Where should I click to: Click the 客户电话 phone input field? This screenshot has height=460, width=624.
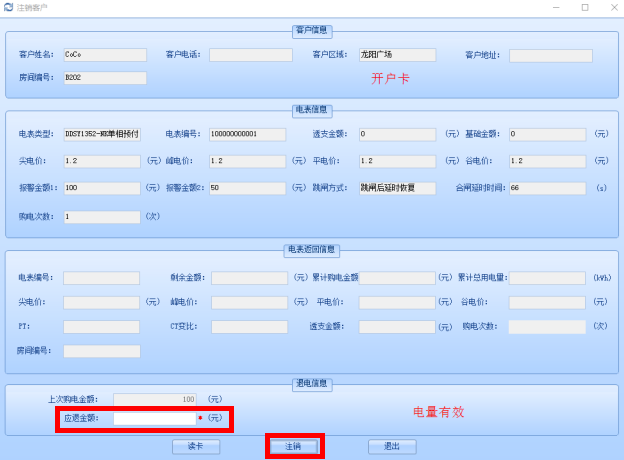pos(250,55)
